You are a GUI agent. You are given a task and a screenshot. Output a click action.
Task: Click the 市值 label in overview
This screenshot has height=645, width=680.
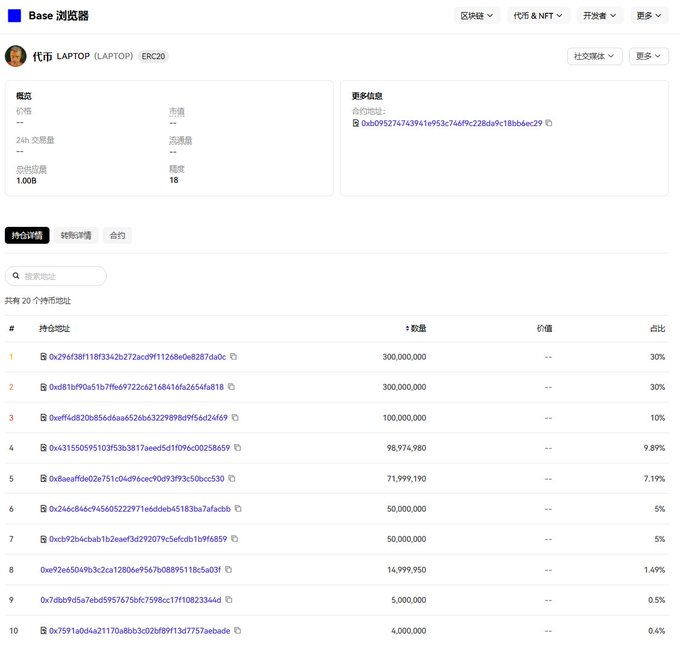[x=177, y=111]
